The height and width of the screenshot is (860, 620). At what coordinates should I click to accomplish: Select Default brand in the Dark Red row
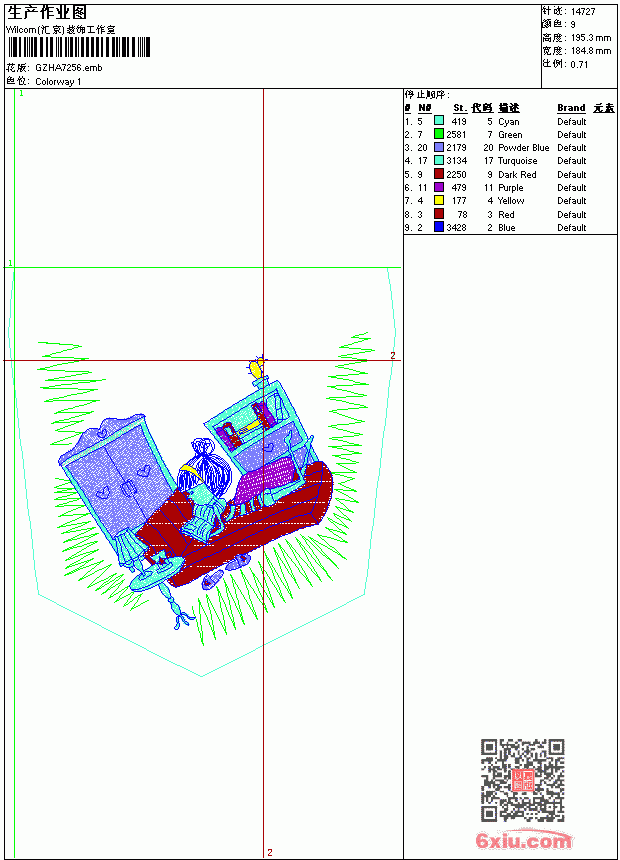click(572, 175)
